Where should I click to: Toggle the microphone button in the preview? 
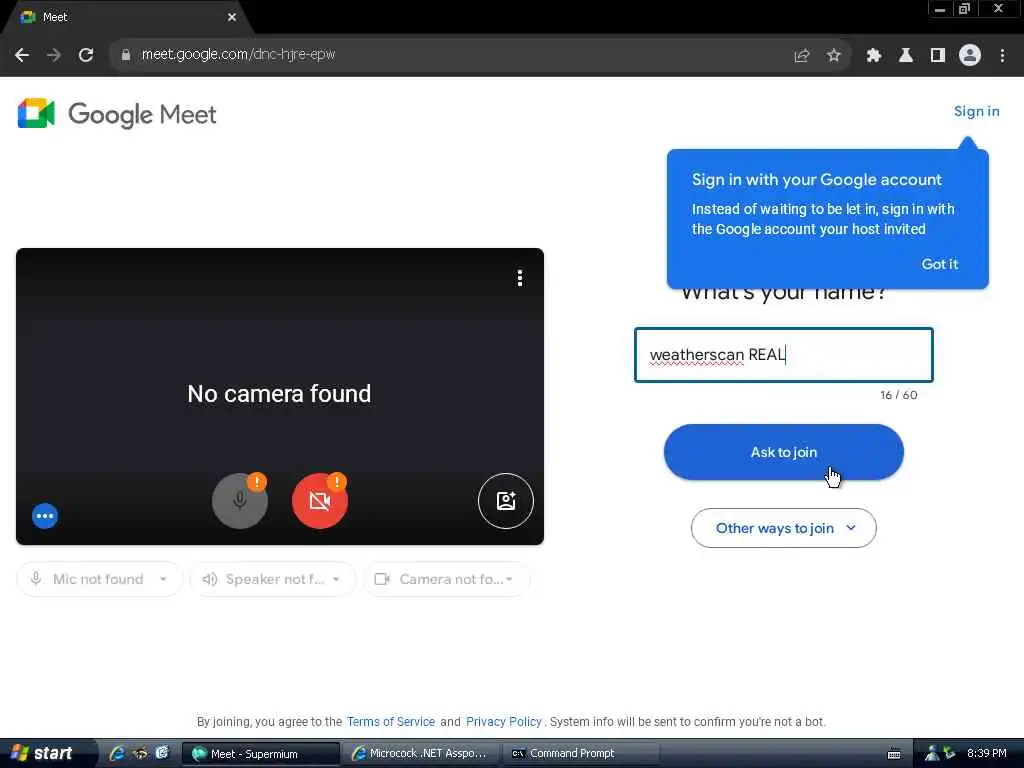[x=240, y=501]
